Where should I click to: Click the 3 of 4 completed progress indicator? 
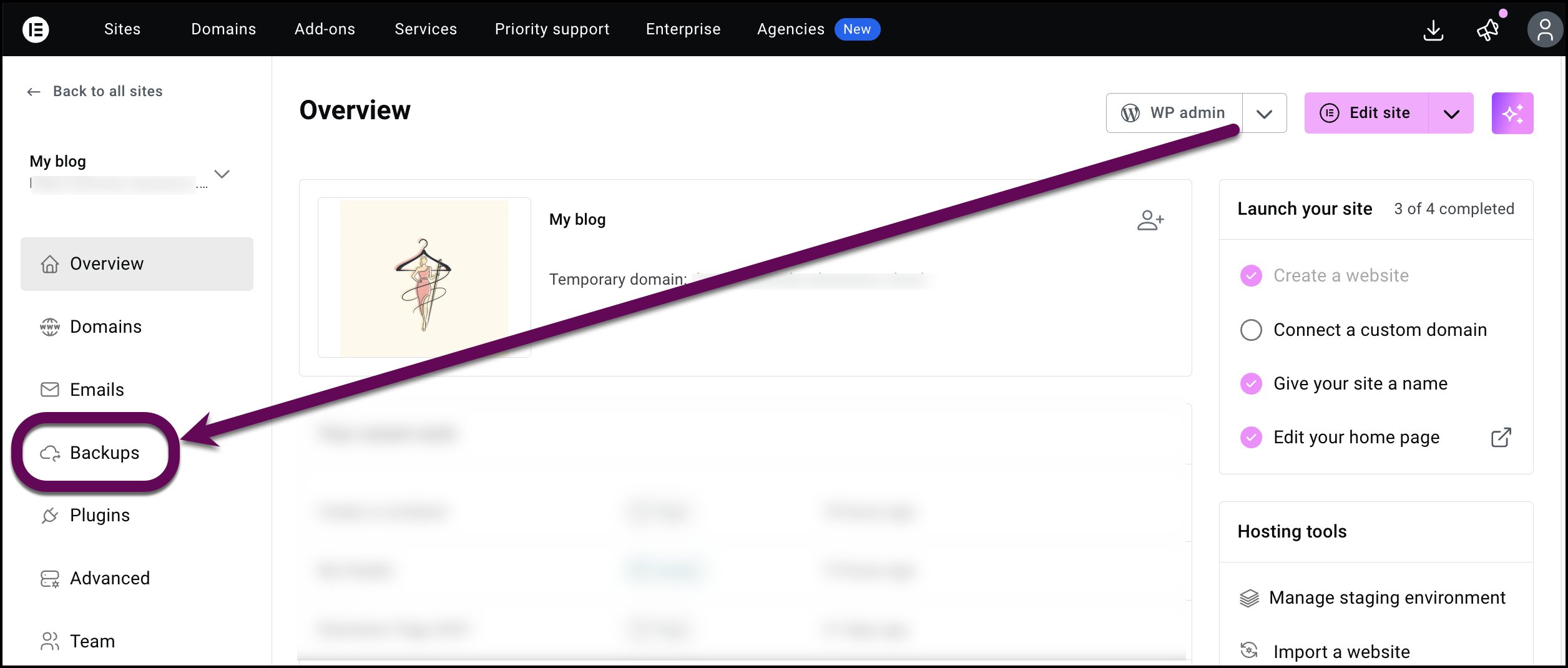(1453, 209)
